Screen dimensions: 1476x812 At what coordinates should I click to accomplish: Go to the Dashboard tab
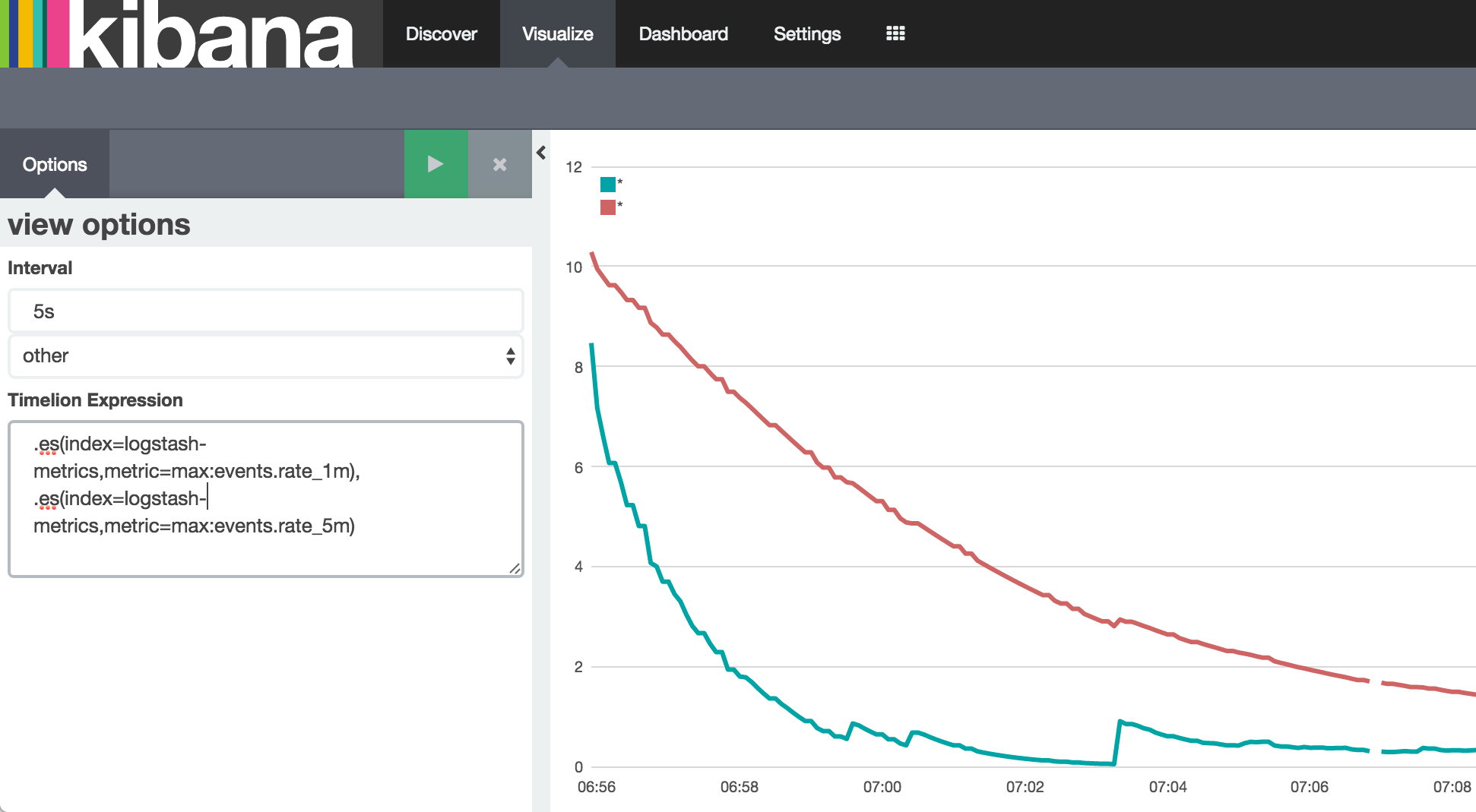coord(683,33)
